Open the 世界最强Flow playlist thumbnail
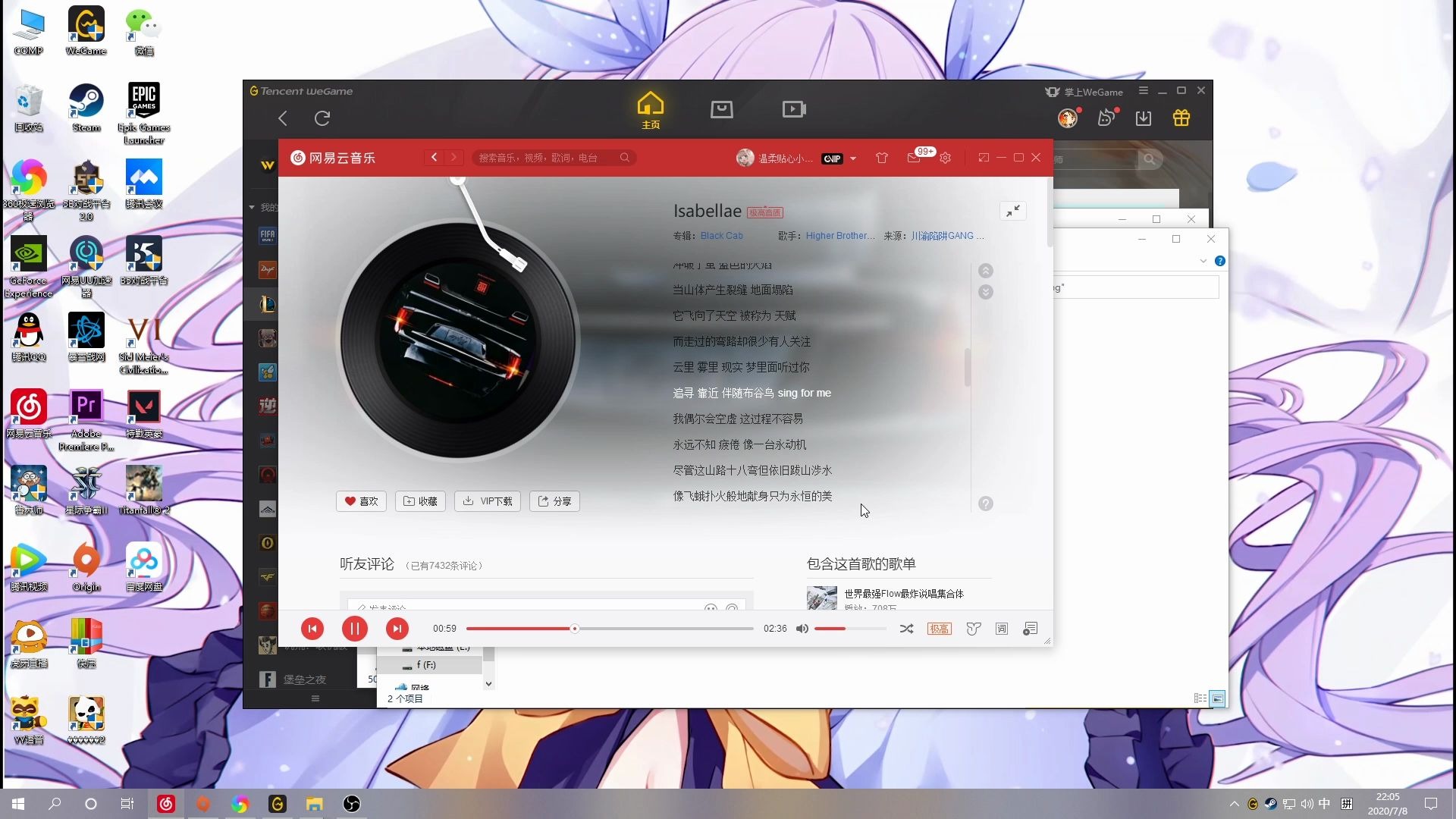Image resolution: width=1456 pixels, height=819 pixels. click(821, 598)
